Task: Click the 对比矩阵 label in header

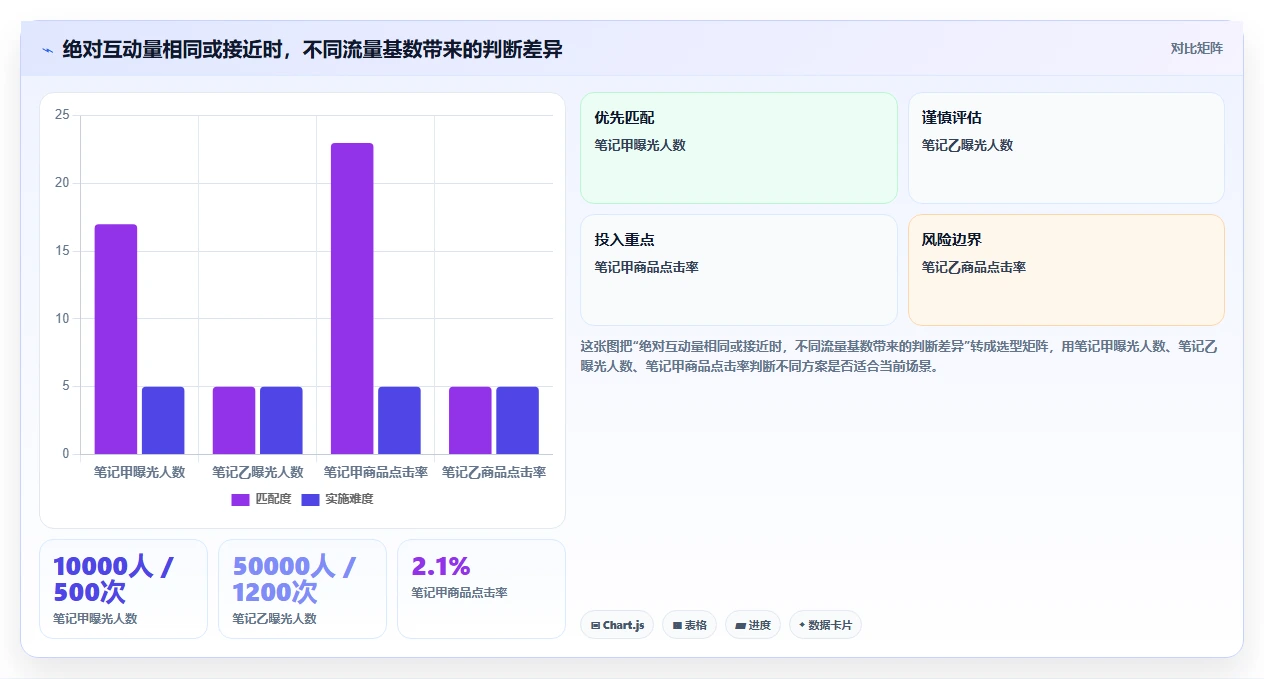Action: coord(1196,48)
